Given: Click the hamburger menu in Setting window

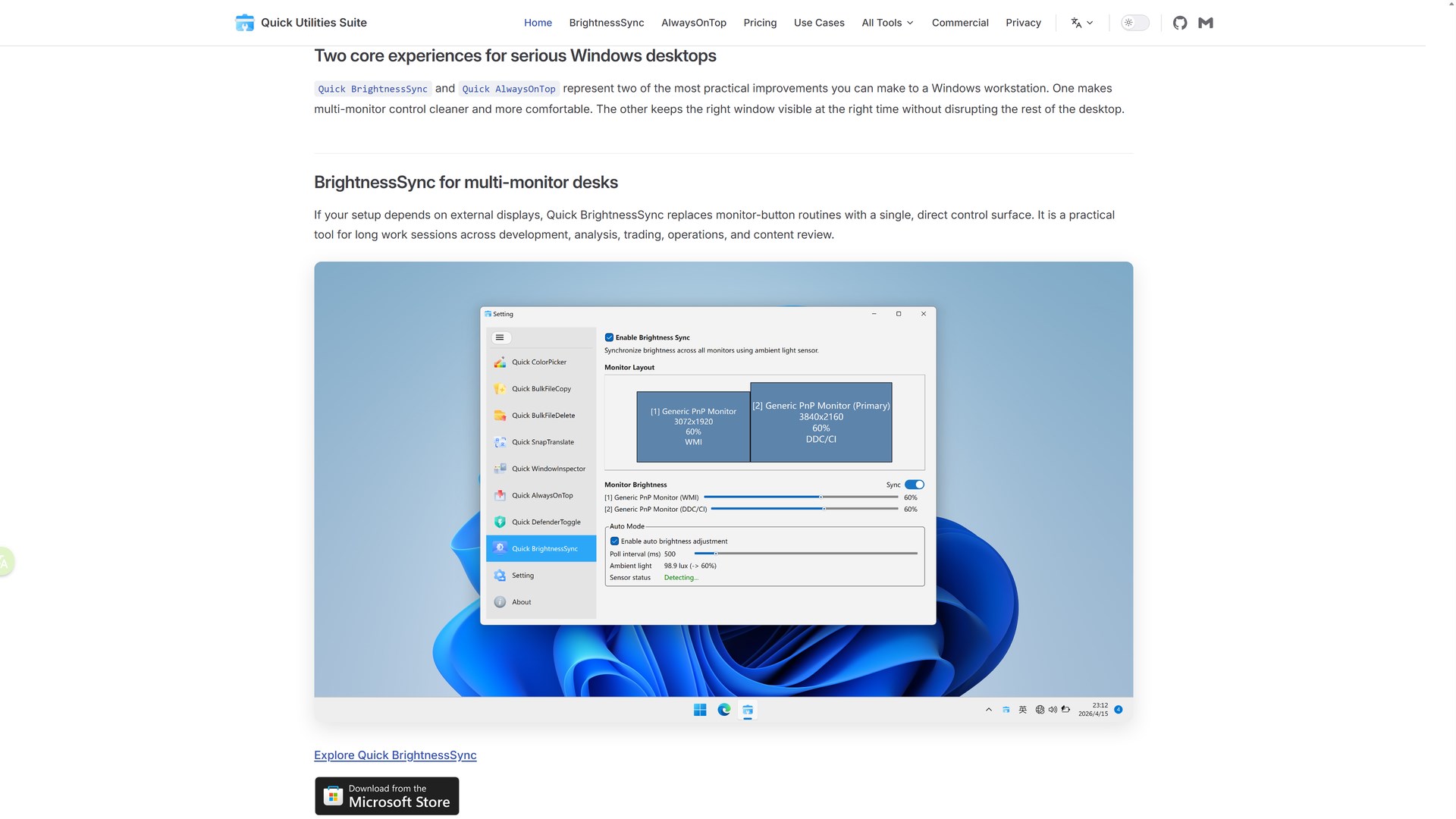Looking at the screenshot, I should coord(500,337).
